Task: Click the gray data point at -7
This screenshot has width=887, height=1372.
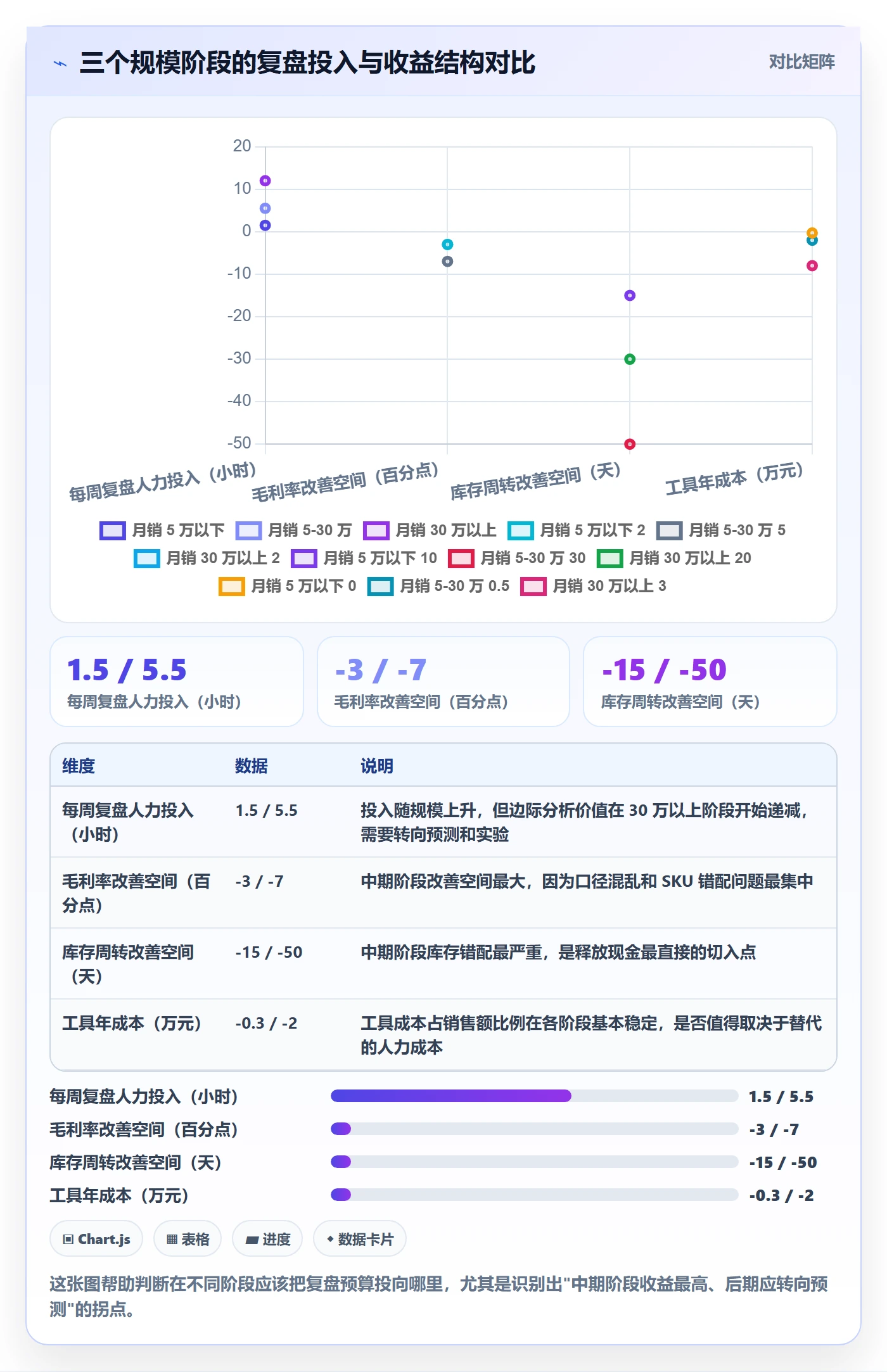Action: (x=447, y=262)
